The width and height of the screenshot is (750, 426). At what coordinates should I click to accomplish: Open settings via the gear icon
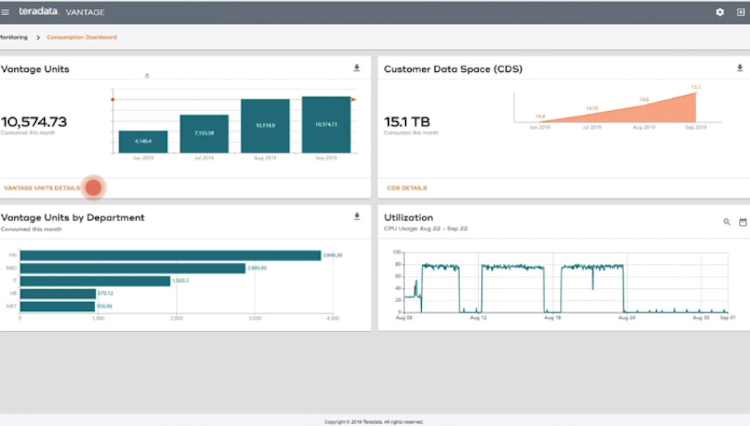720,12
